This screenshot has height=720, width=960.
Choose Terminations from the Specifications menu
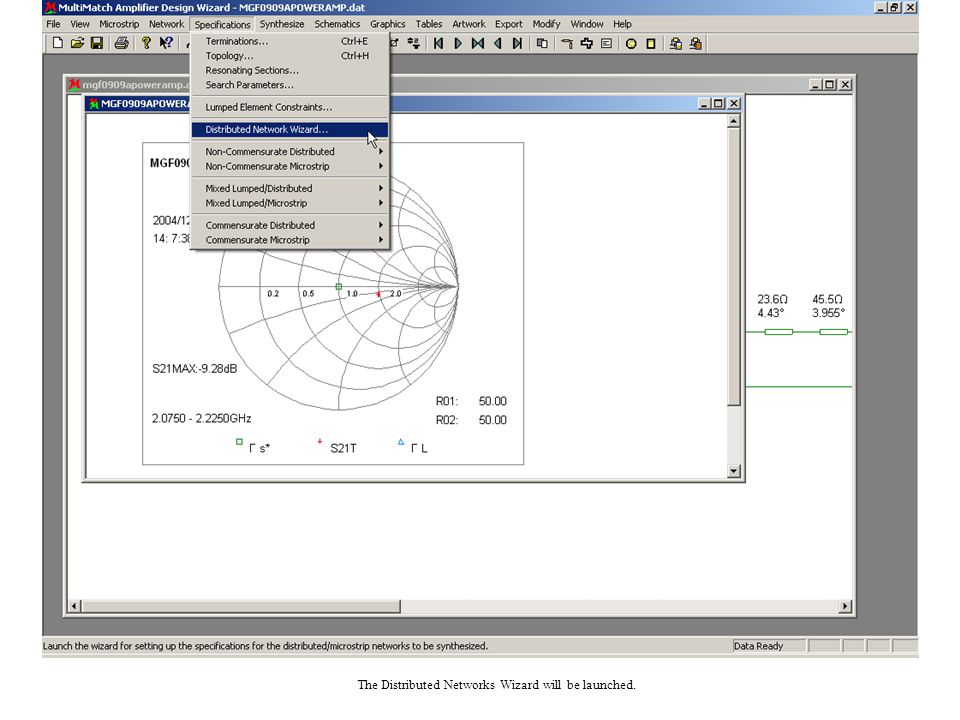coord(290,41)
